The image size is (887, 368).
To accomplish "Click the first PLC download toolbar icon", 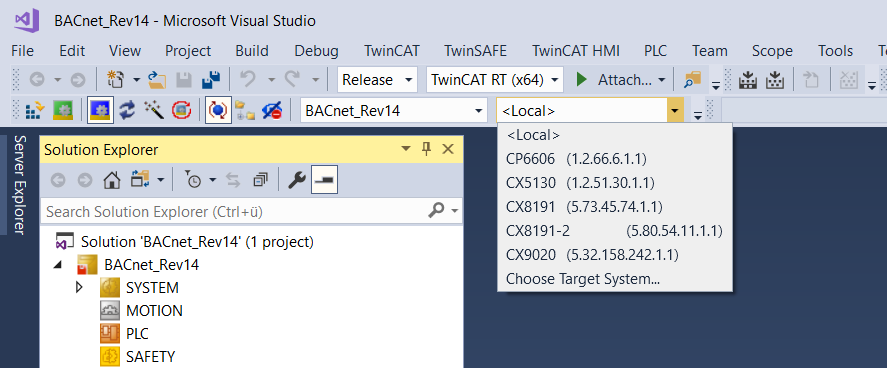I will [x=748, y=80].
